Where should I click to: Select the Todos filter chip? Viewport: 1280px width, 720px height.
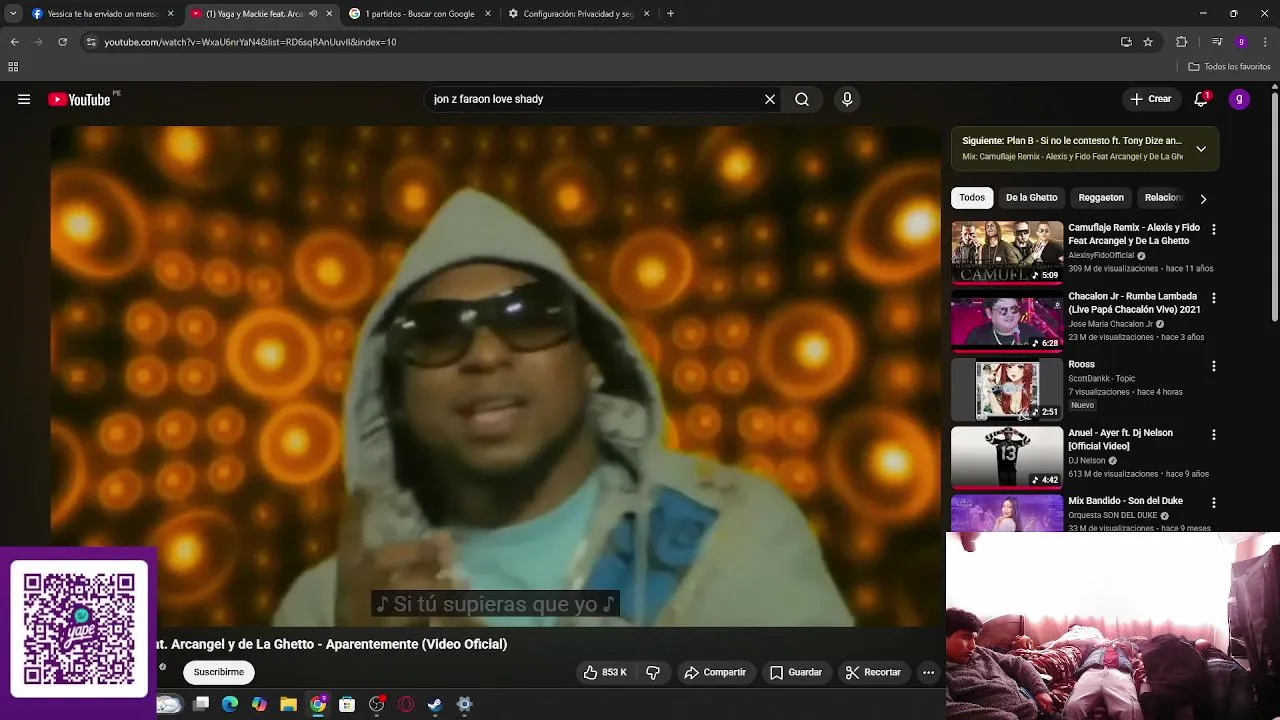pyautogui.click(x=972, y=198)
